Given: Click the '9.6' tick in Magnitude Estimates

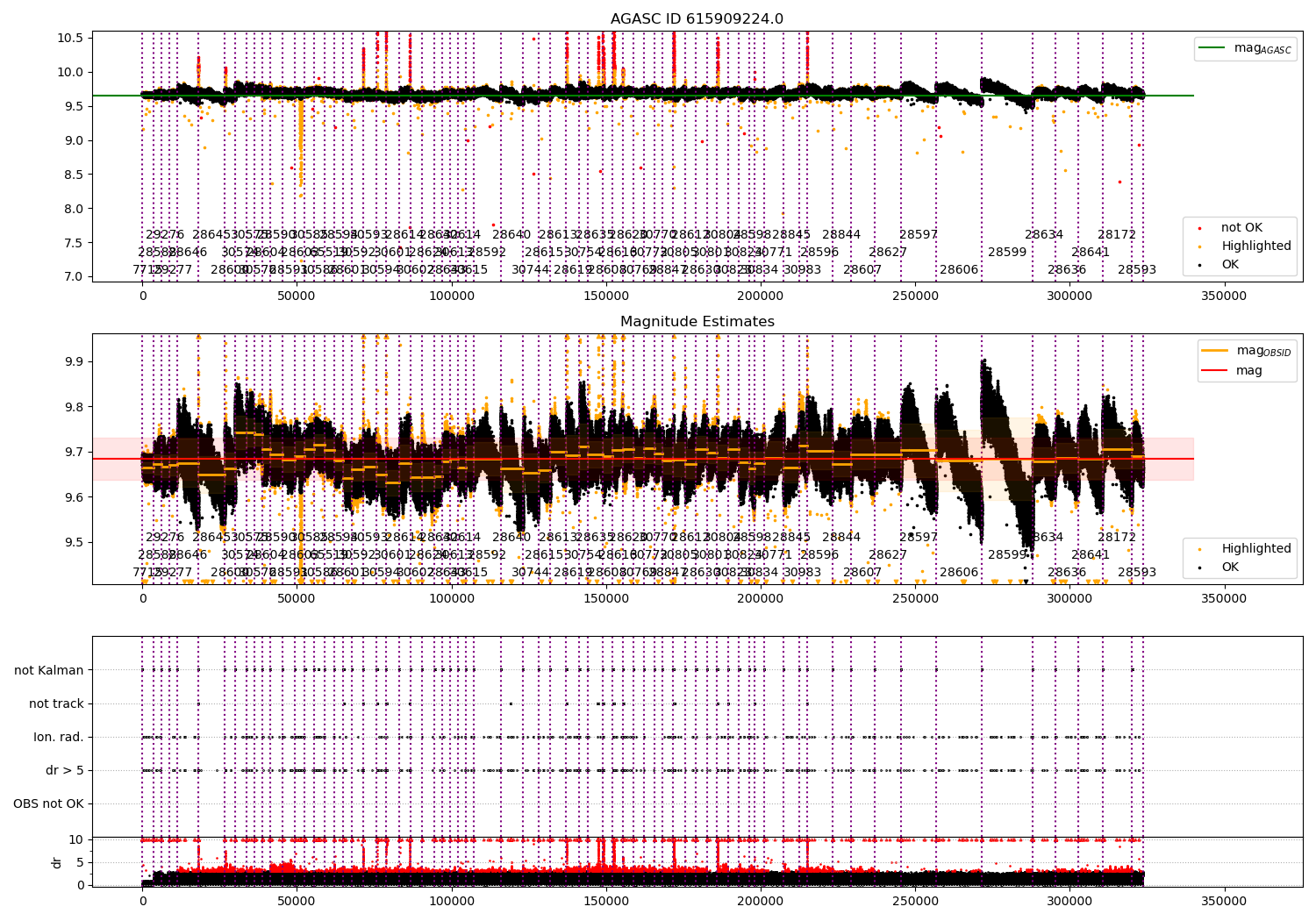Looking at the screenshot, I should click(x=74, y=497).
